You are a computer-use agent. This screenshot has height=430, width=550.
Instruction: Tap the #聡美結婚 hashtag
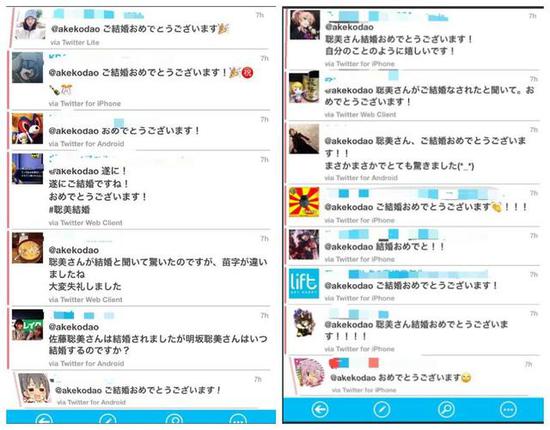69,210
